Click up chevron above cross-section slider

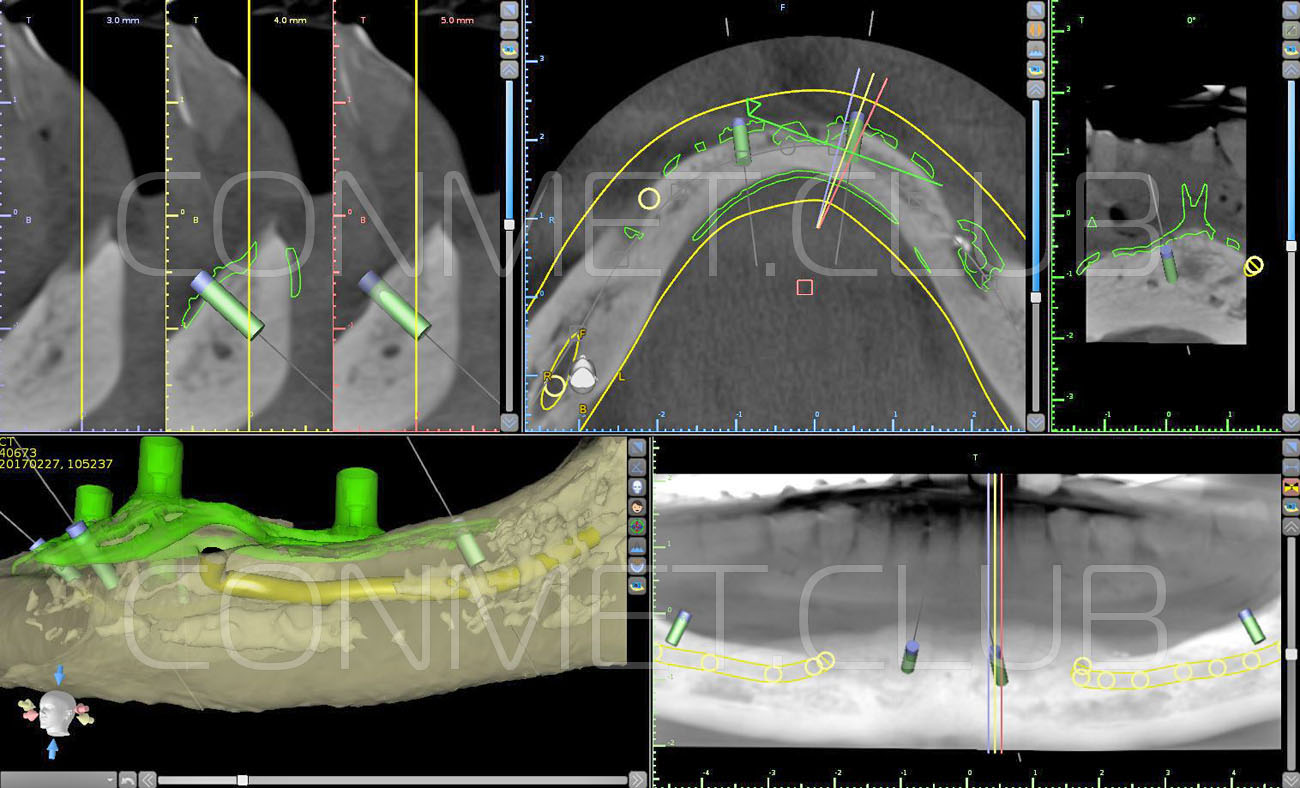[509, 69]
